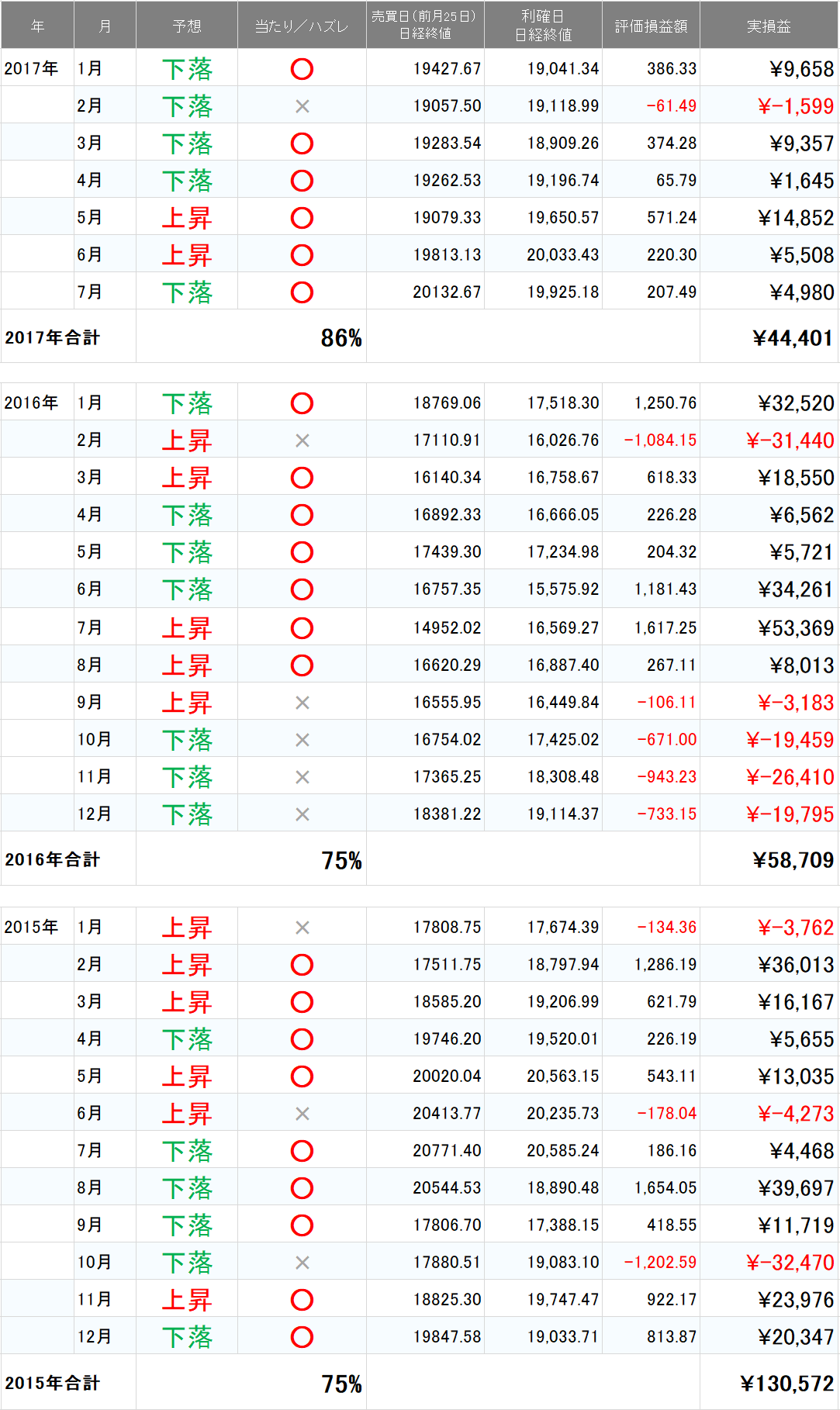The width and height of the screenshot is (840, 1410).
Task: Click the 18381.22 trade-day value
Action: coord(447,814)
